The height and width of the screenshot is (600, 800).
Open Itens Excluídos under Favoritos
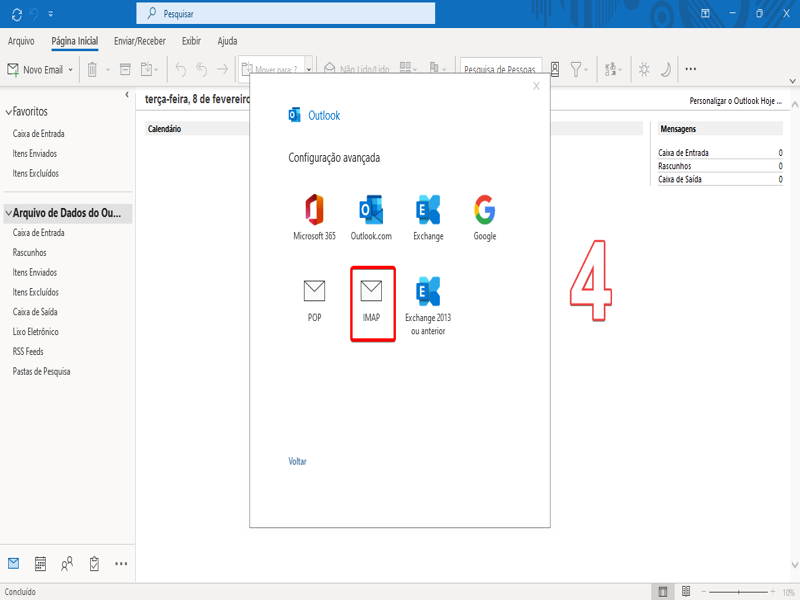pyautogui.click(x=36, y=173)
